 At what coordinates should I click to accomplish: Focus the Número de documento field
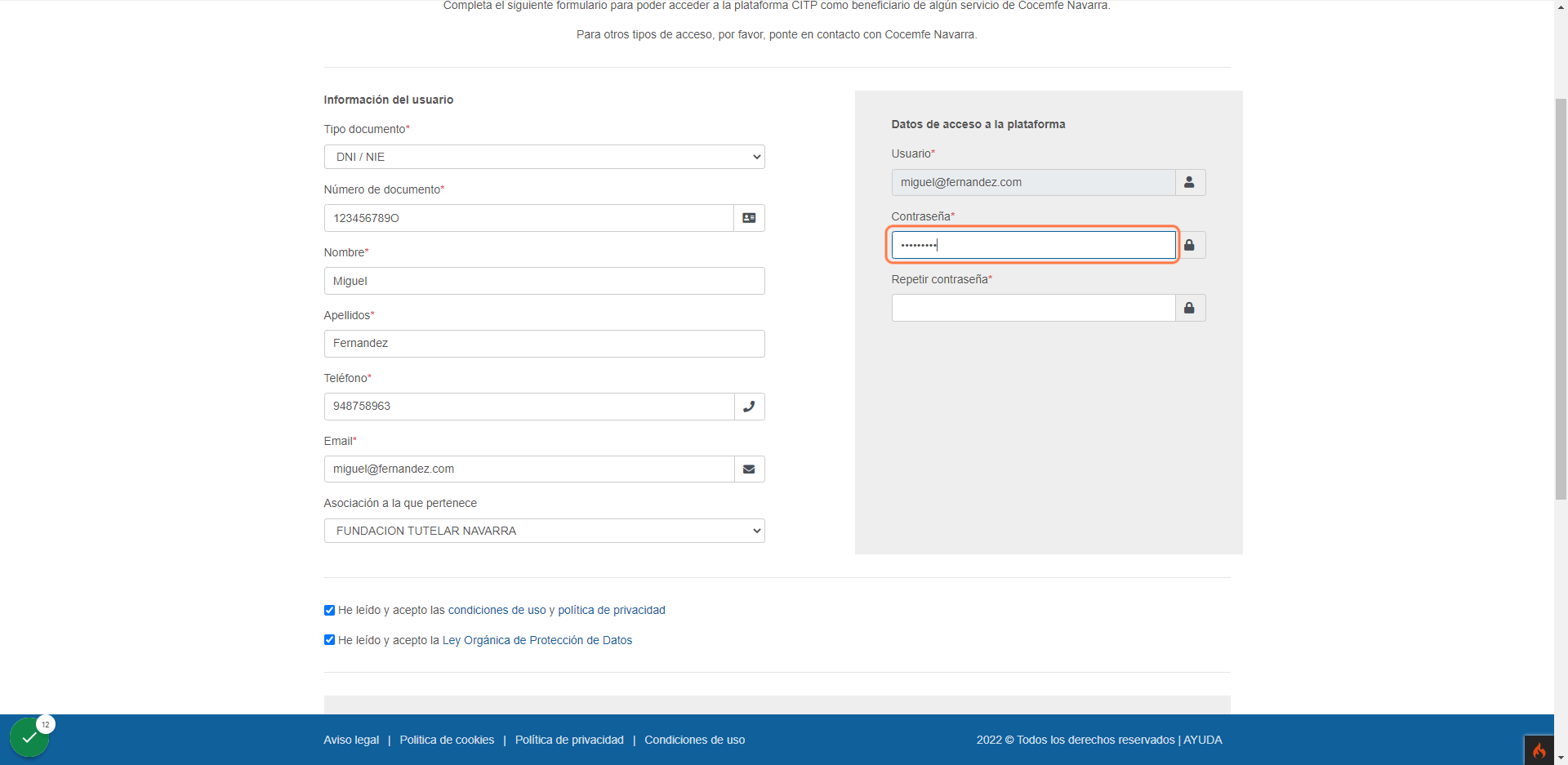(x=529, y=218)
